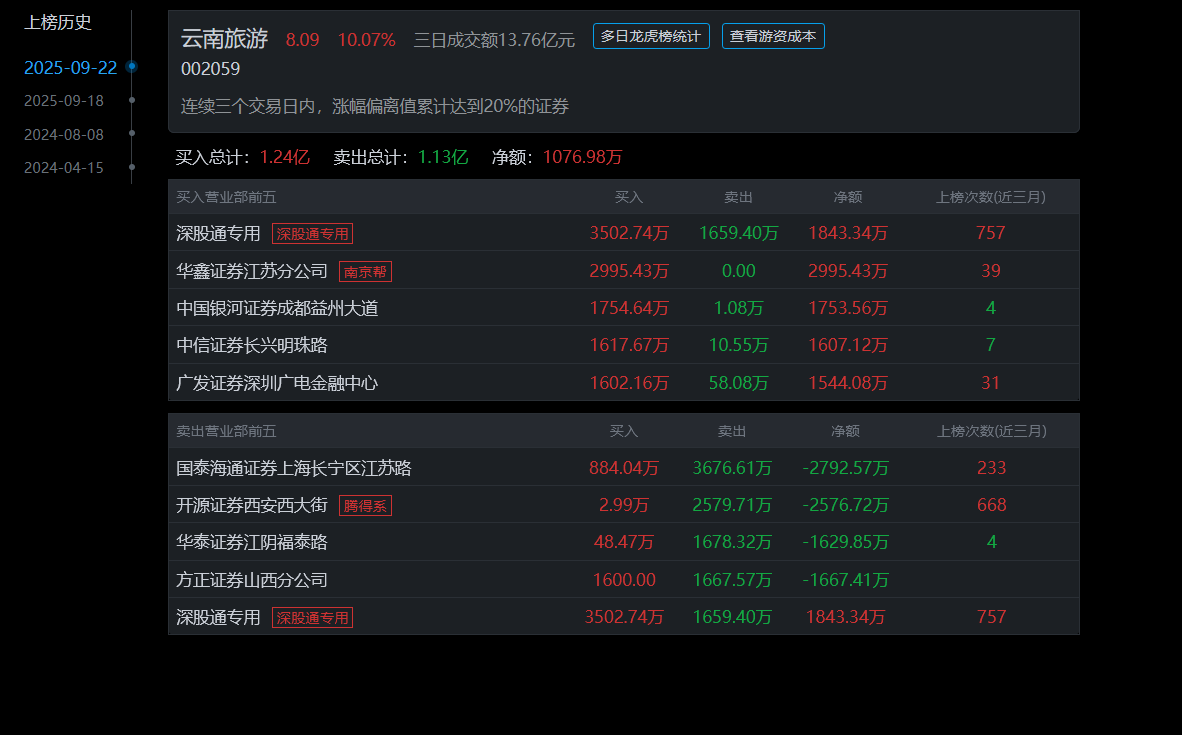The height and width of the screenshot is (735, 1182).
Task: Select history date 2024-04-15
Action: (x=64, y=168)
